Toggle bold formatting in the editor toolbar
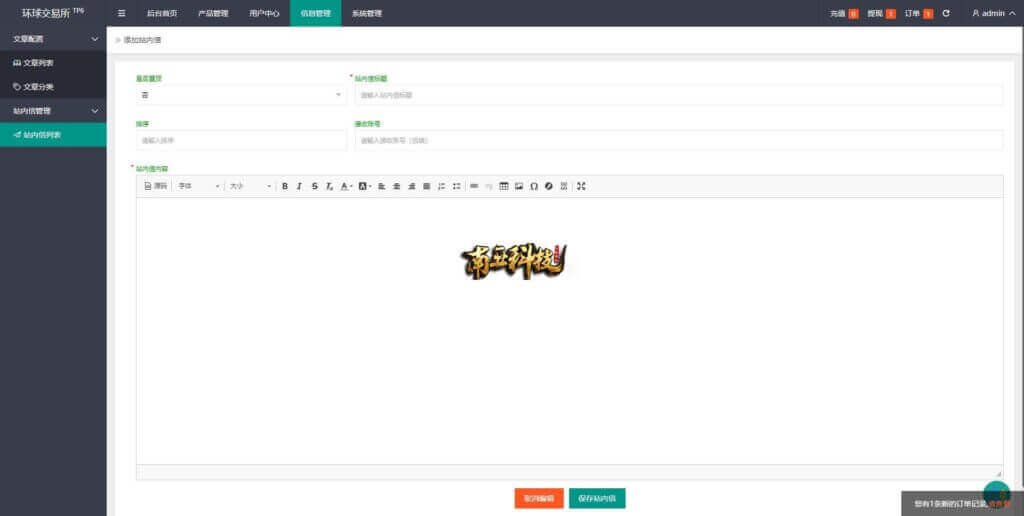Viewport: 1024px width, 516px height. [x=285, y=186]
